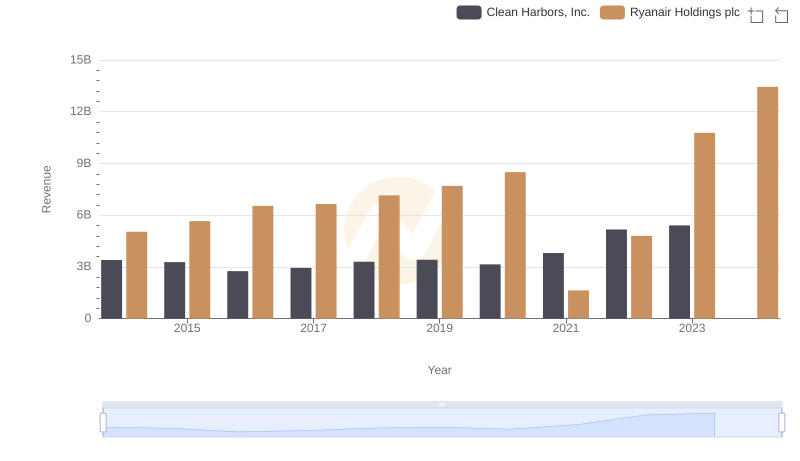Grab the right data zoom slider handle

tap(782, 423)
